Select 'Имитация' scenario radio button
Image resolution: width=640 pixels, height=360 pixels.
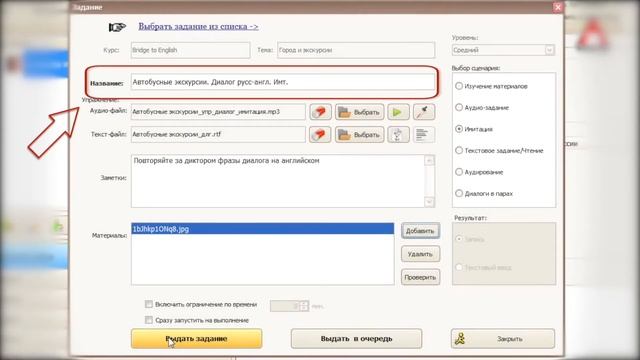coord(459,129)
